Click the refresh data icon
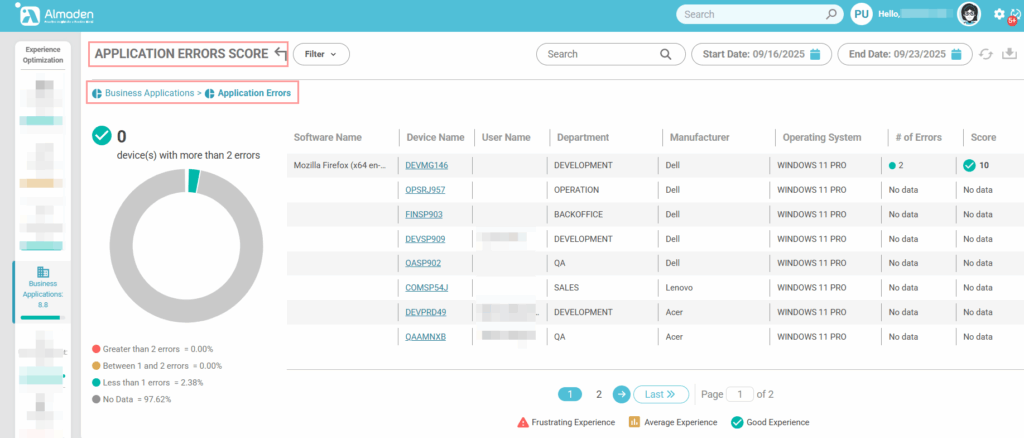Viewport: 1024px width, 438px height. 986,54
